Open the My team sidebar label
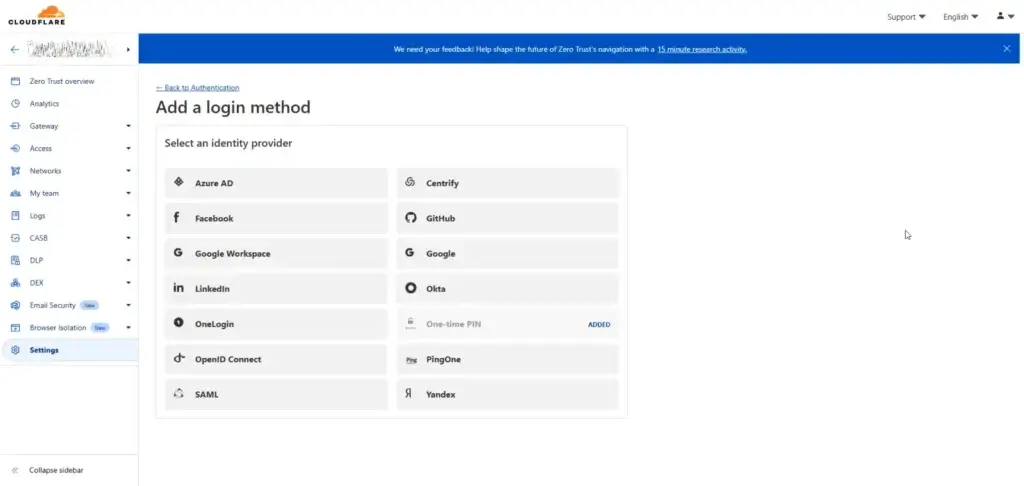 (x=44, y=193)
